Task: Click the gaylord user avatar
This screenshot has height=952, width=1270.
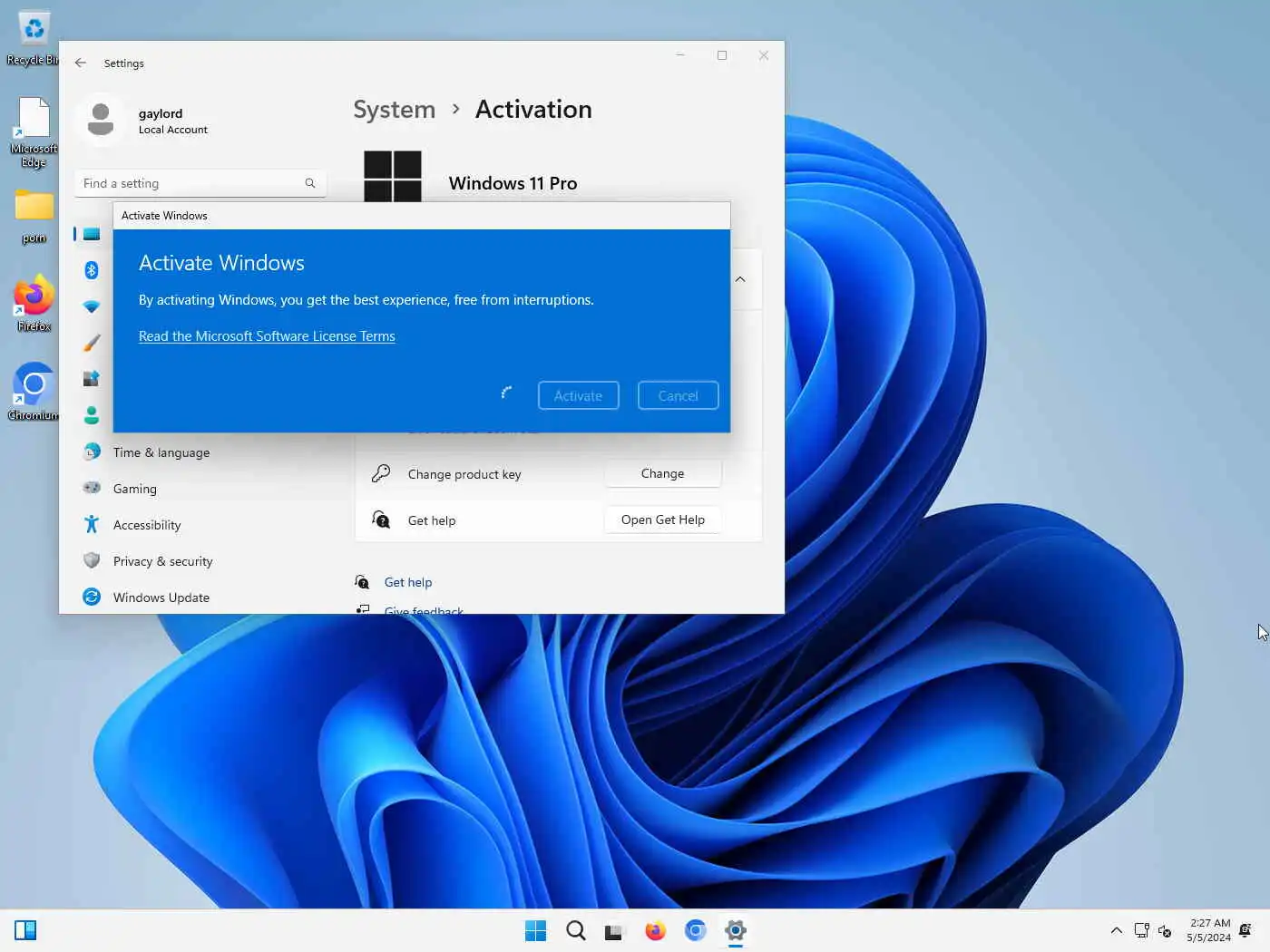Action: coord(101,120)
